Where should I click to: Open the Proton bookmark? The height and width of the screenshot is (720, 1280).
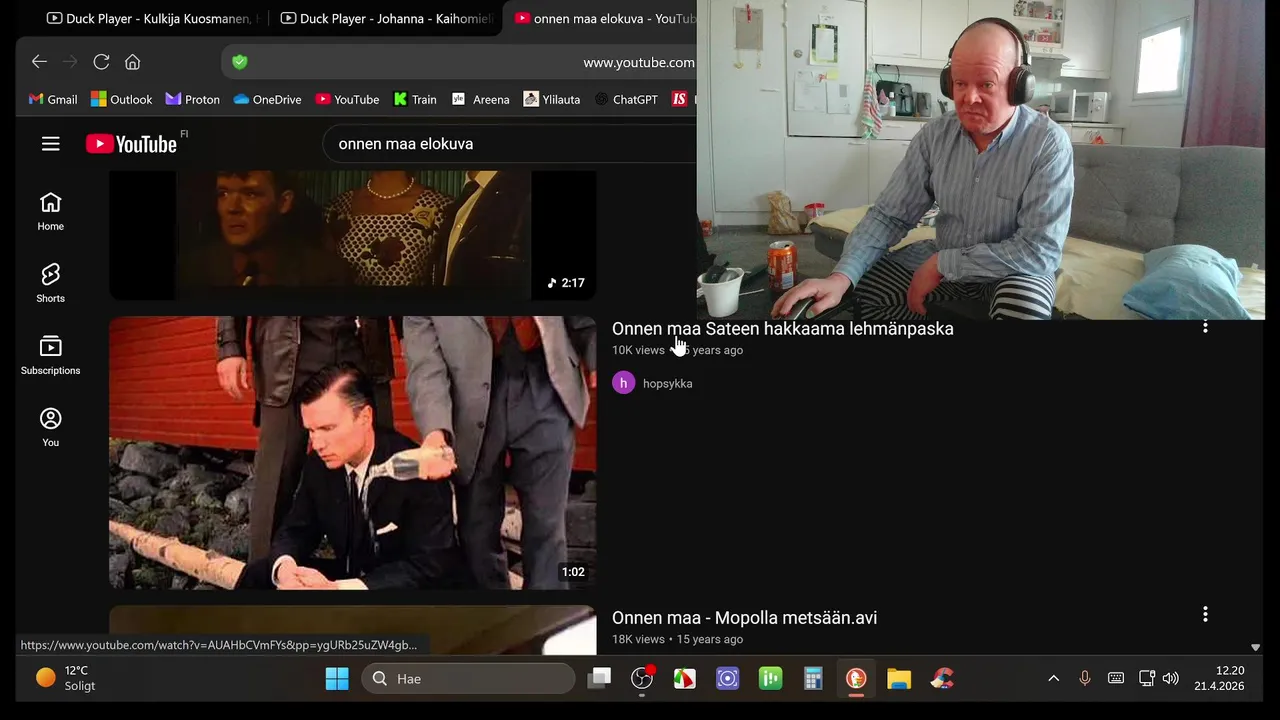click(x=193, y=99)
